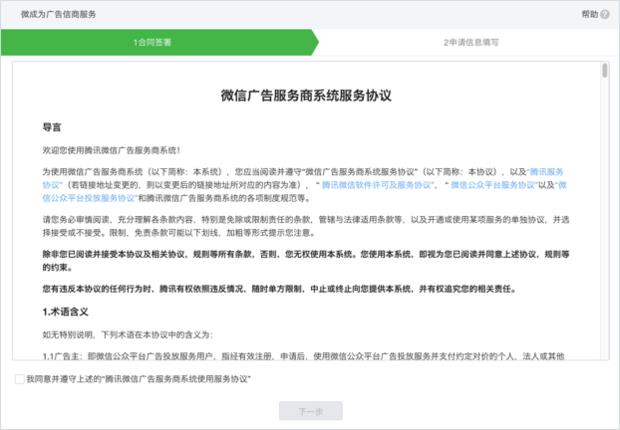
Task: Select the 2申请信息填写 step tab
Action: 471,42
